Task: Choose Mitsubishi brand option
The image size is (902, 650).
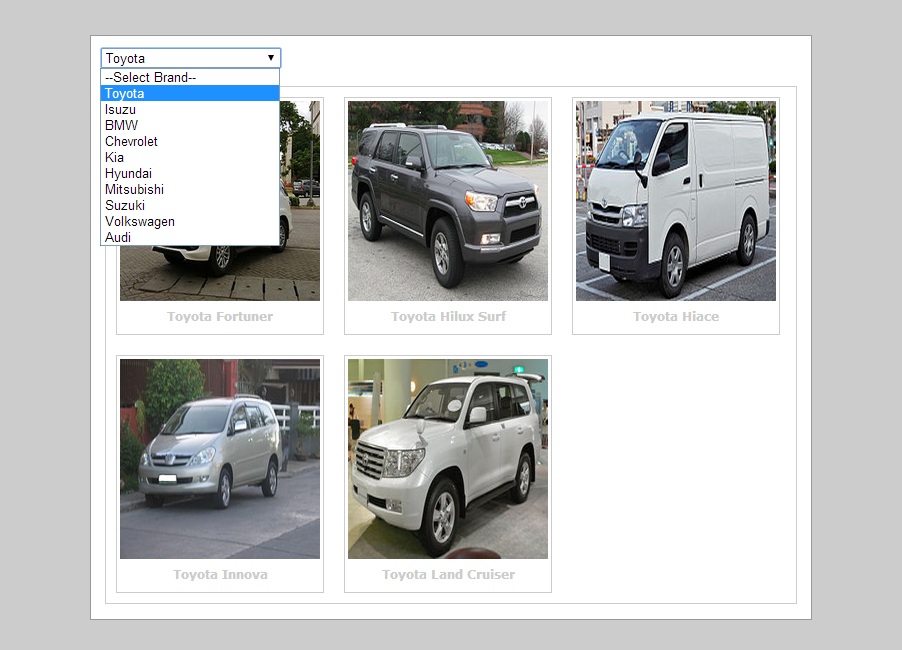Action: 190,190
